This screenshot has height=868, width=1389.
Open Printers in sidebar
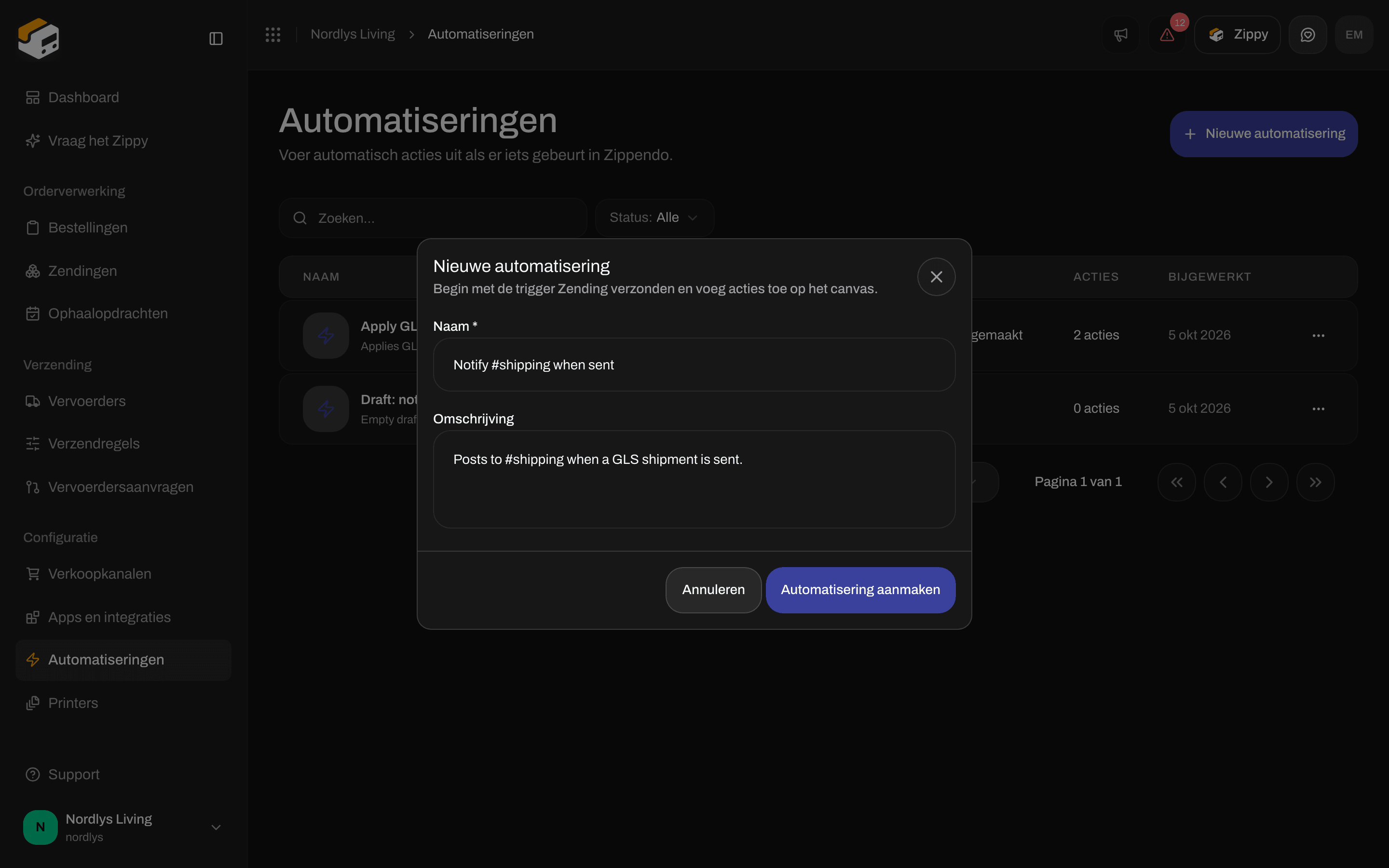[x=123, y=703]
